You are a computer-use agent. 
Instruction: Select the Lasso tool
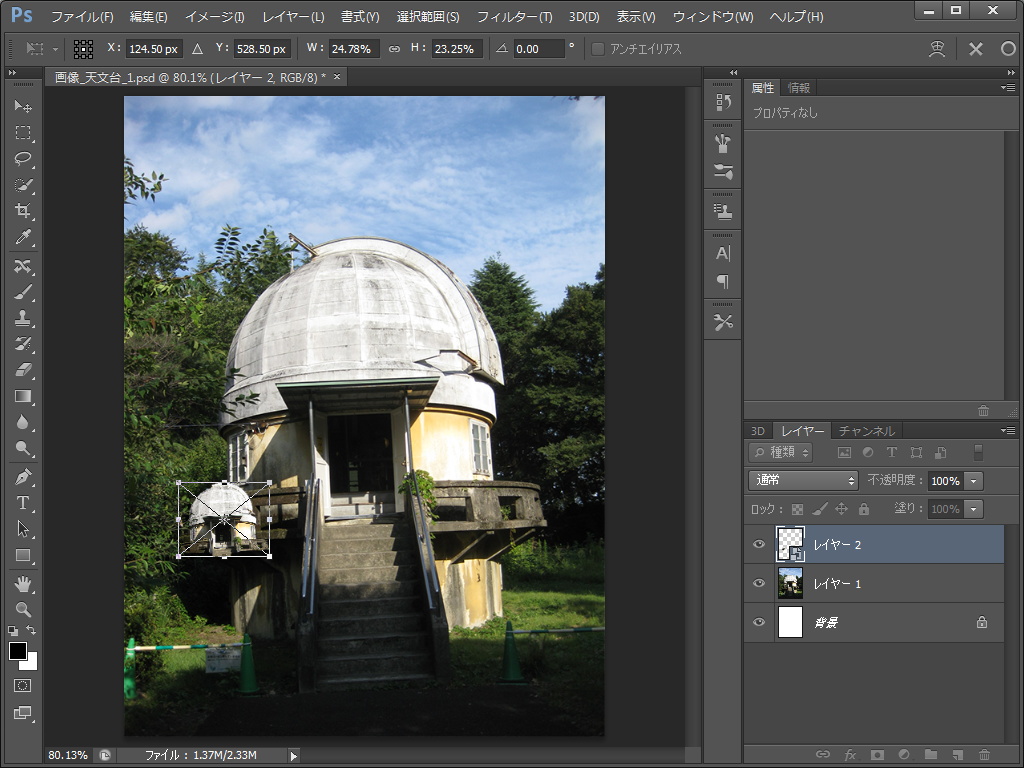23,159
